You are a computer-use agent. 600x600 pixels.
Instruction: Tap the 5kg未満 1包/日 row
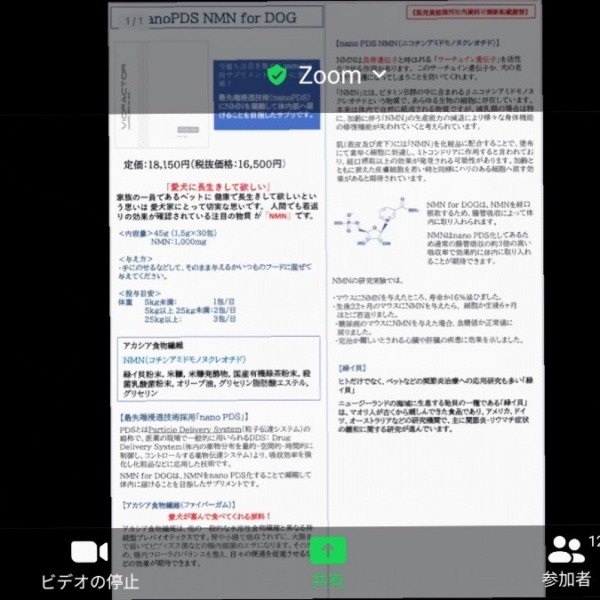(x=189, y=302)
